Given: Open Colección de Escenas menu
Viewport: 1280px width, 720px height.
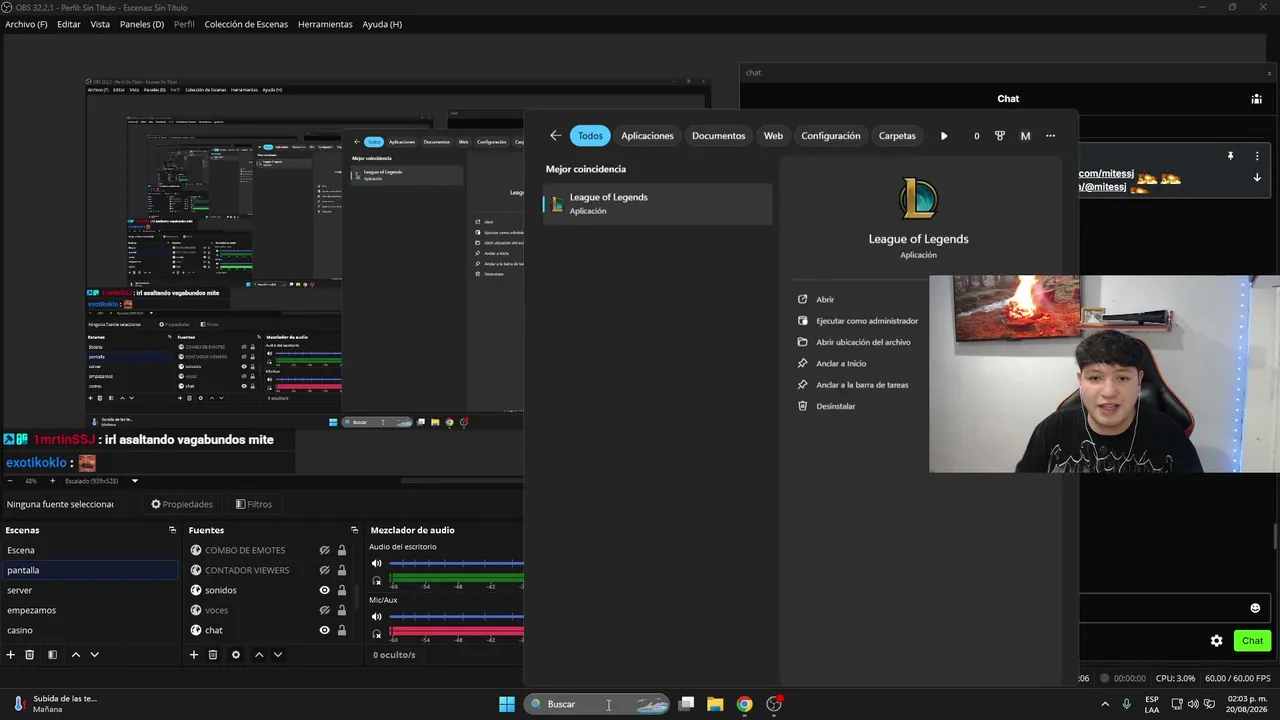Looking at the screenshot, I should (246, 24).
